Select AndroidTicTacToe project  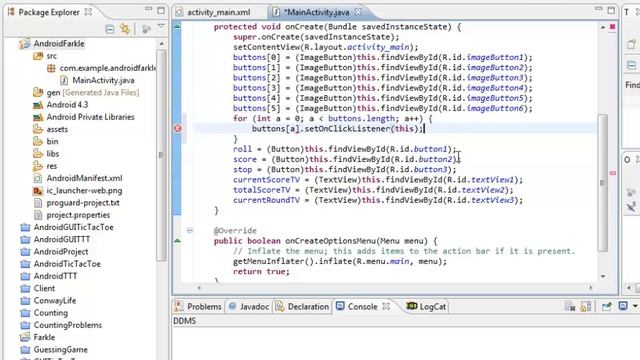pyautogui.click(x=67, y=264)
